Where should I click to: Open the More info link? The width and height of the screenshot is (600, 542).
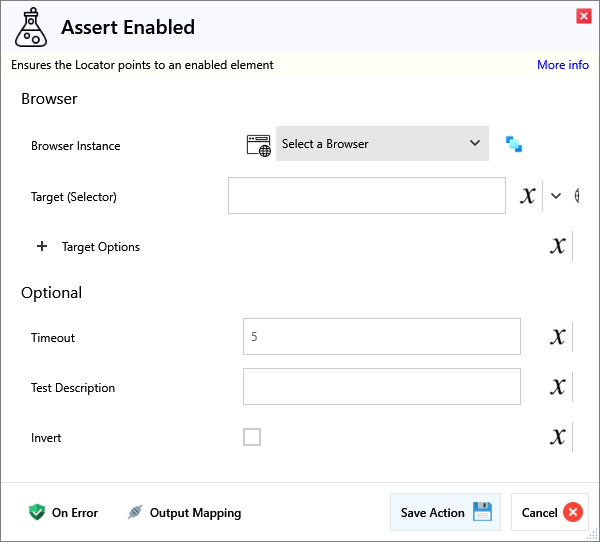562,65
